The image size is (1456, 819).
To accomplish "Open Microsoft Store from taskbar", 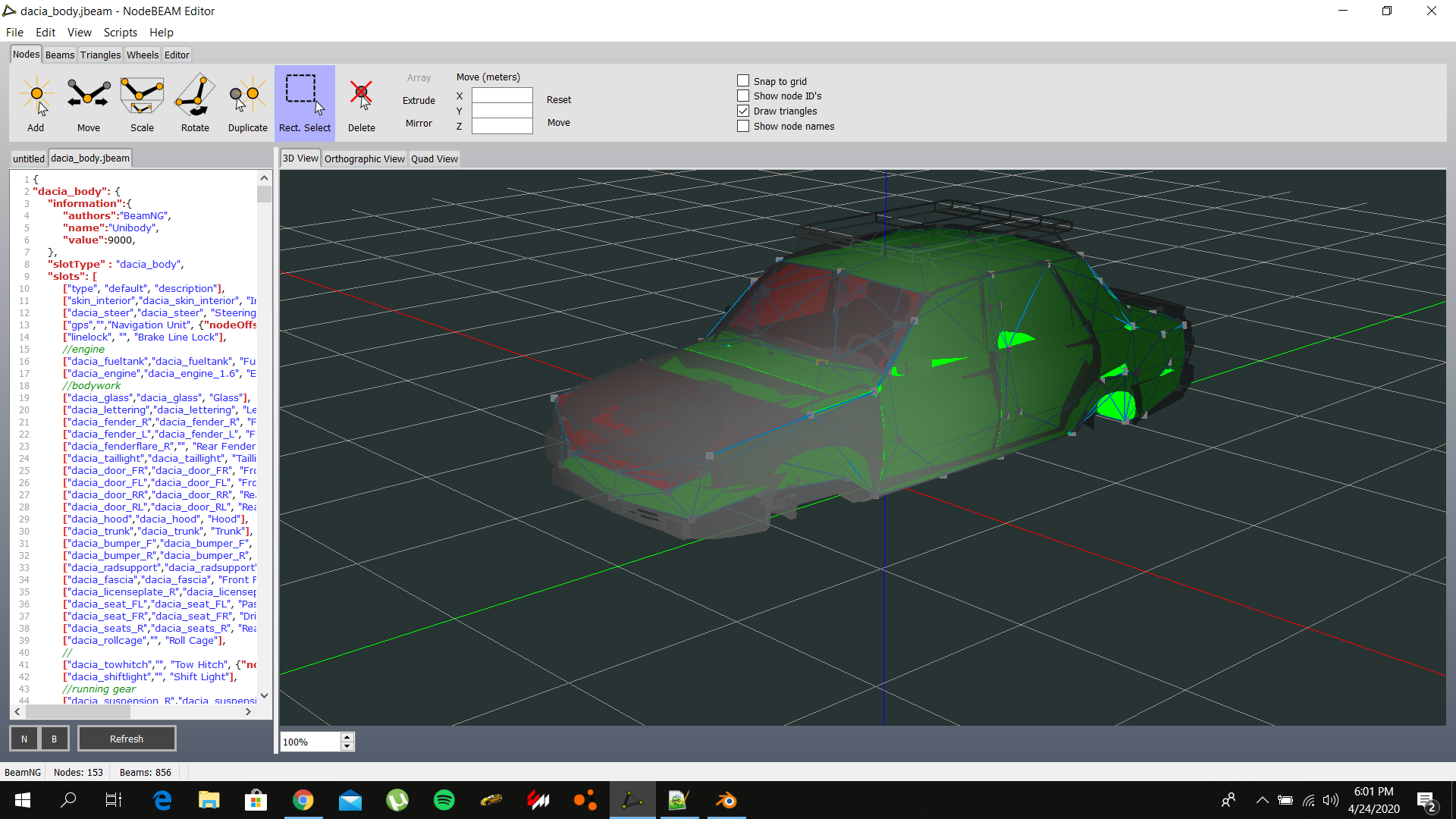I will [256, 800].
